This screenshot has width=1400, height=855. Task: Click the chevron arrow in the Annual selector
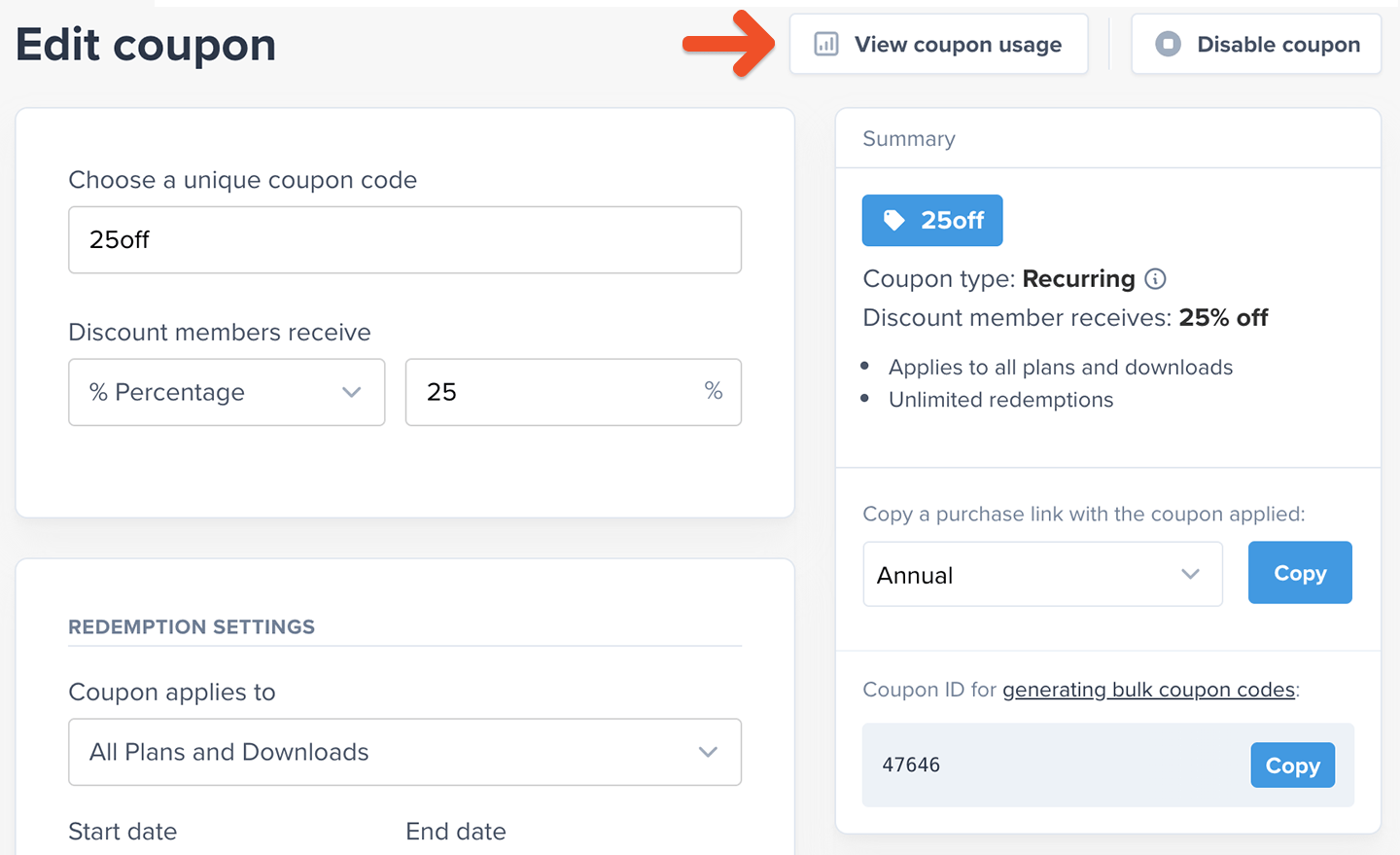1190,574
